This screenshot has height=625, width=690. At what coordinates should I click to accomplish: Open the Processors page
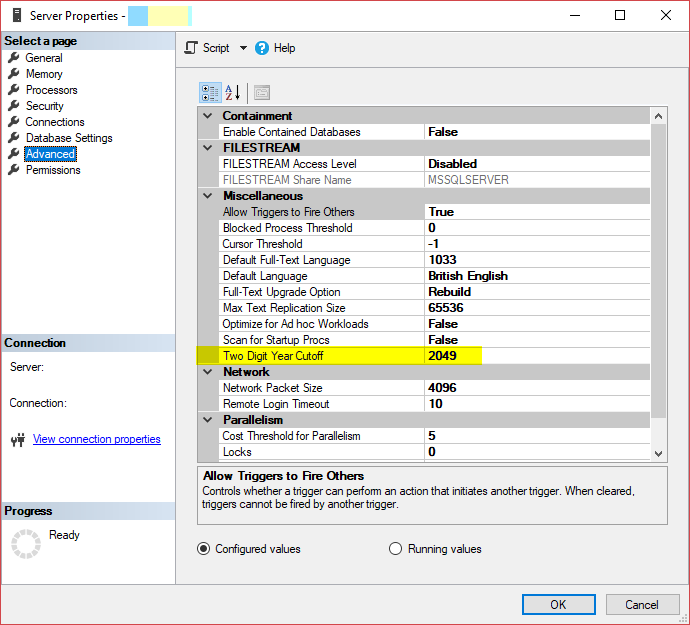pos(51,90)
